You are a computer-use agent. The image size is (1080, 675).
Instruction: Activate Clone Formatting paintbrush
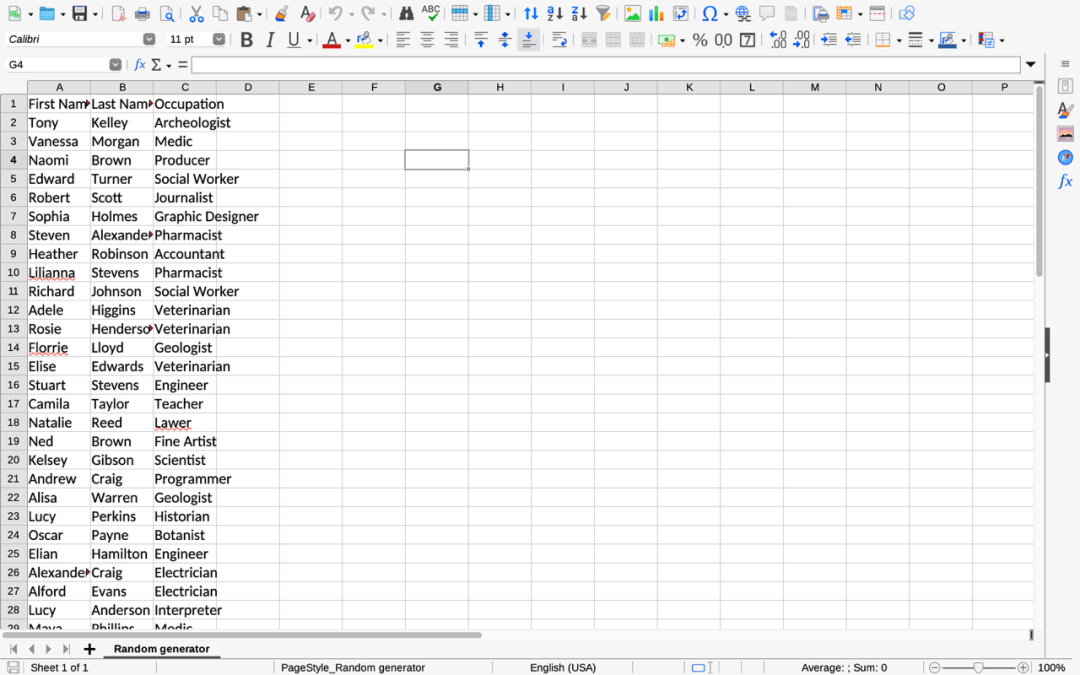point(281,13)
